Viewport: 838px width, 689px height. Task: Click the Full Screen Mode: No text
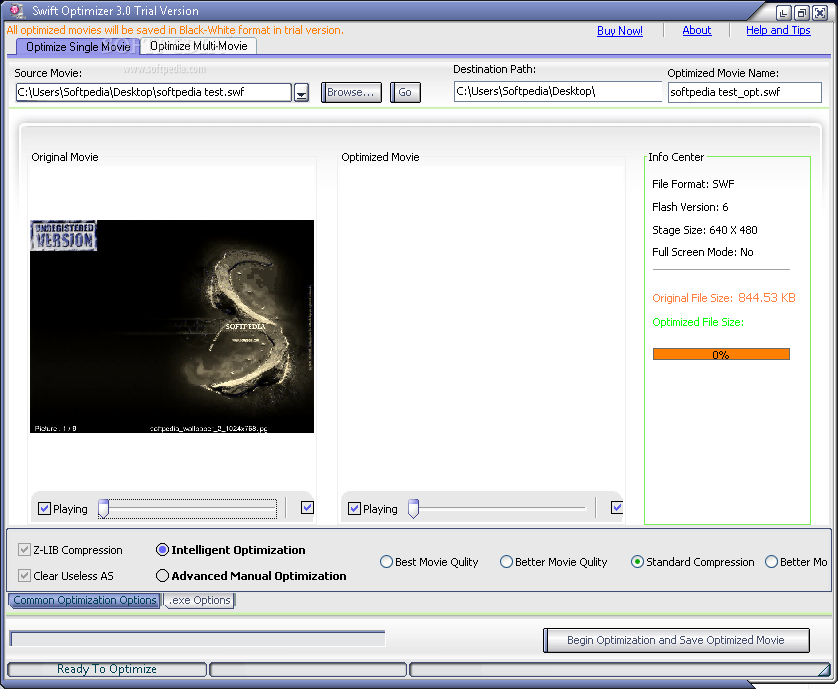(702, 252)
